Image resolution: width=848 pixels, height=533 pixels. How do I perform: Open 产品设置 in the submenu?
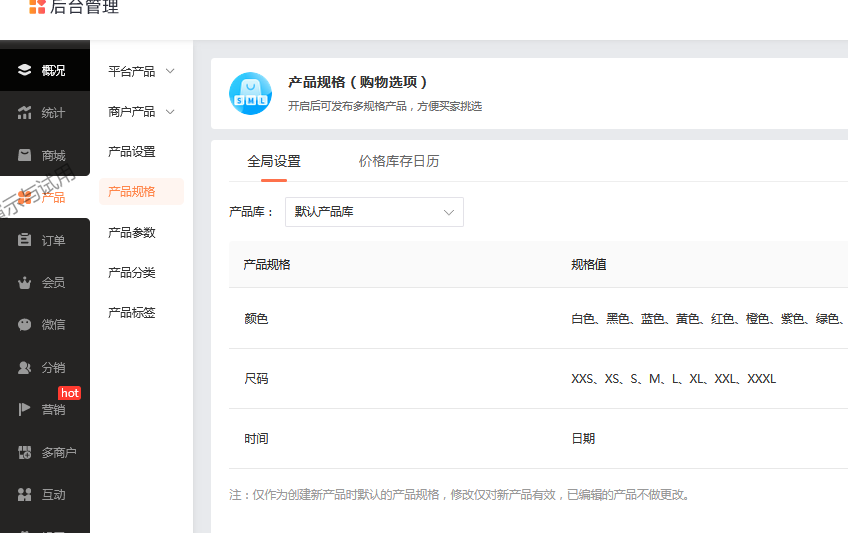click(132, 152)
